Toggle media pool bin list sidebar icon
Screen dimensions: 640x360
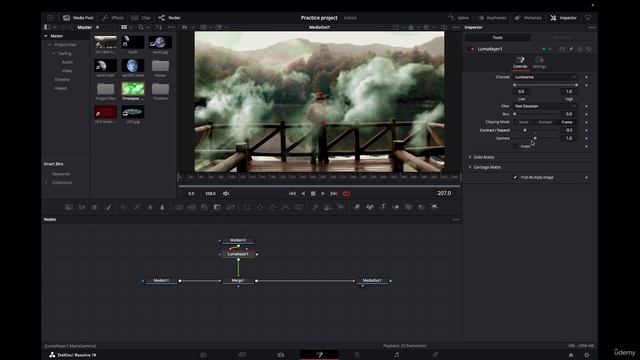coord(47,27)
